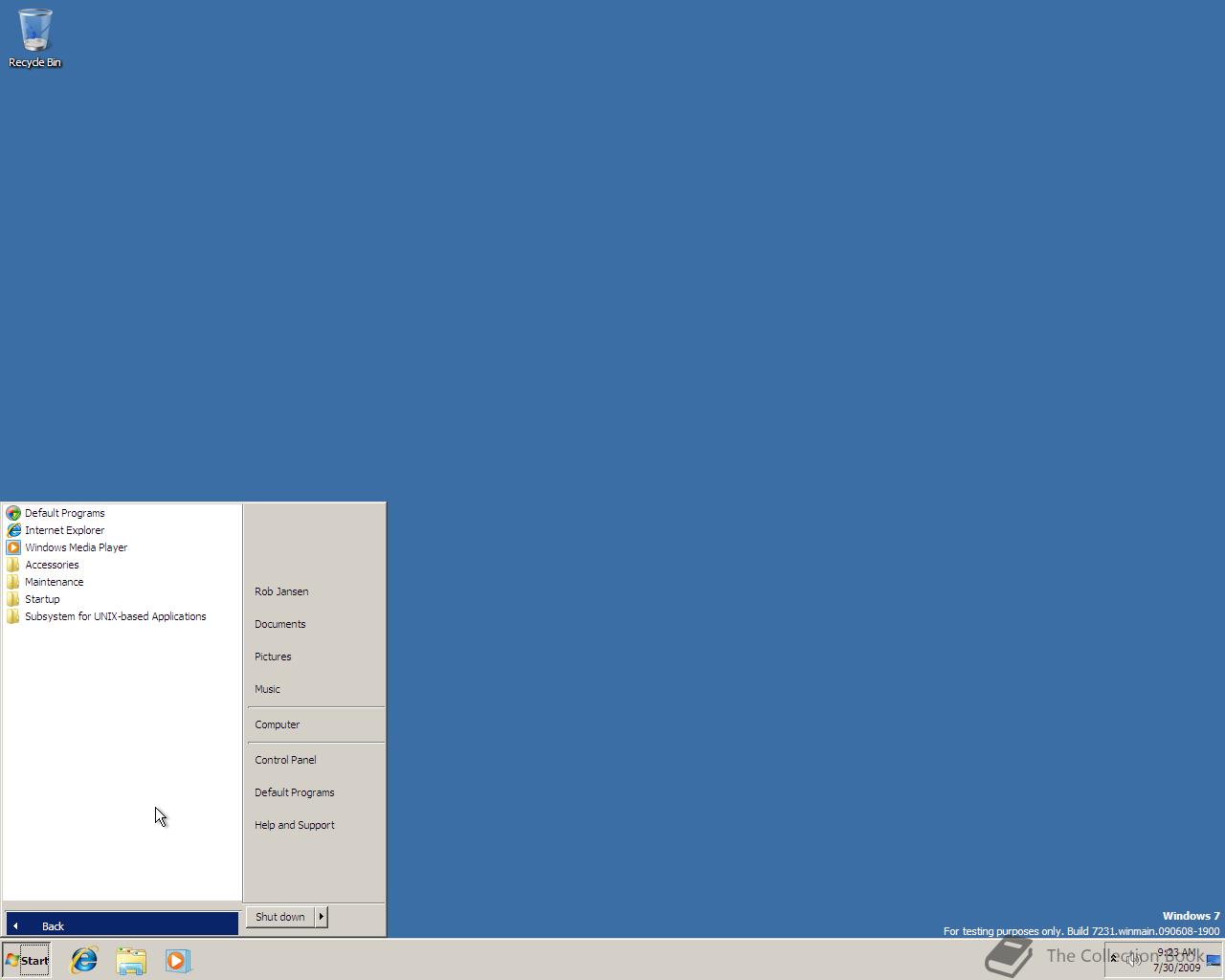This screenshot has height=980, width=1225.
Task: Open the Accessories folder
Action: tap(52, 564)
